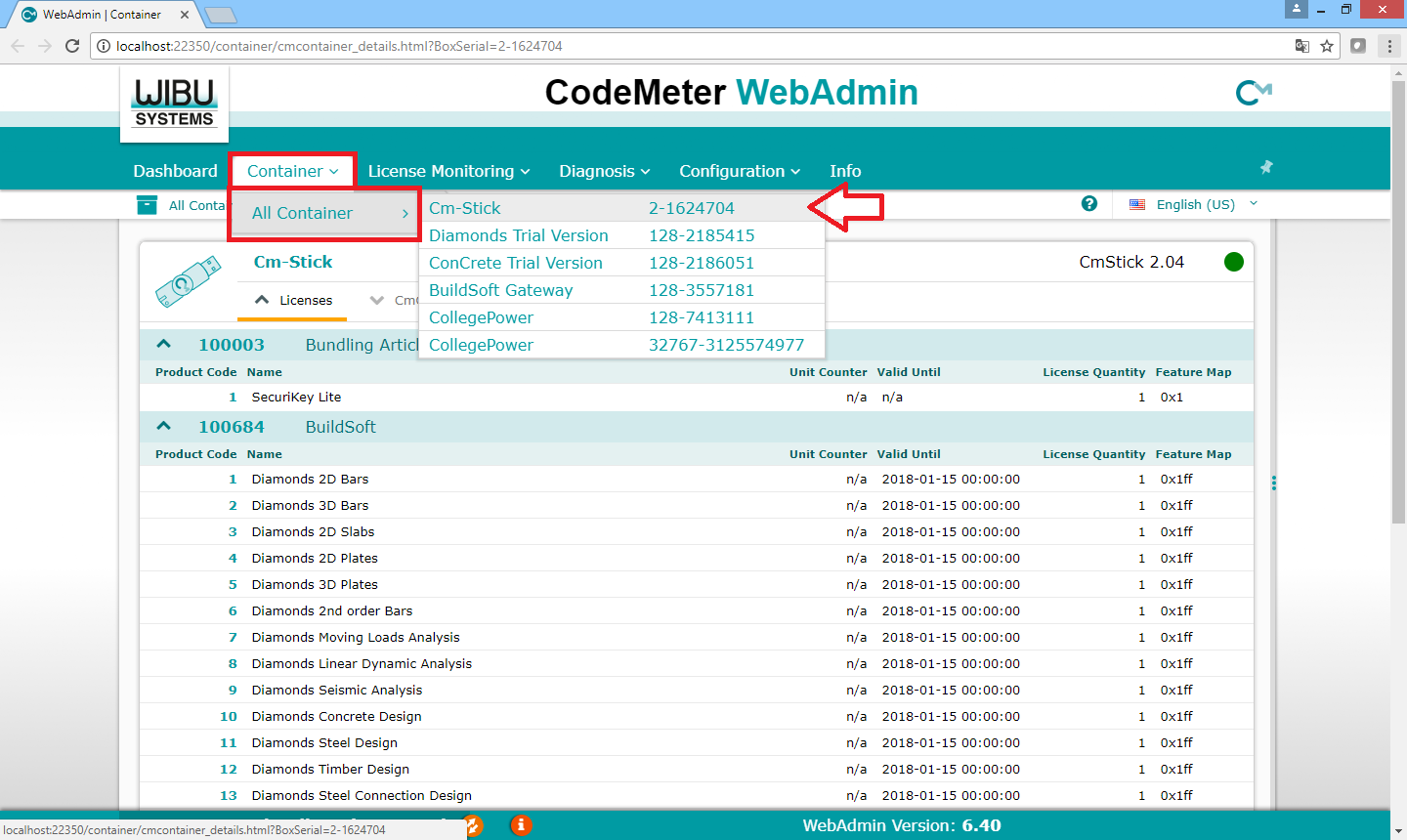Switch to the Licenses tab
This screenshot has height=840, width=1407.
point(292,300)
